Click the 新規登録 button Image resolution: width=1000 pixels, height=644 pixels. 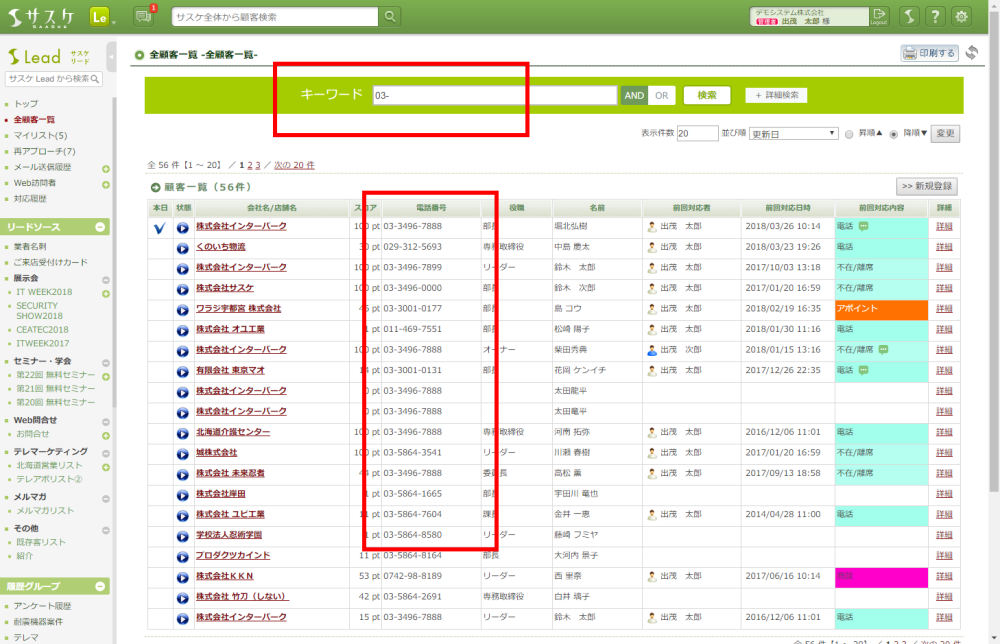coord(926,186)
